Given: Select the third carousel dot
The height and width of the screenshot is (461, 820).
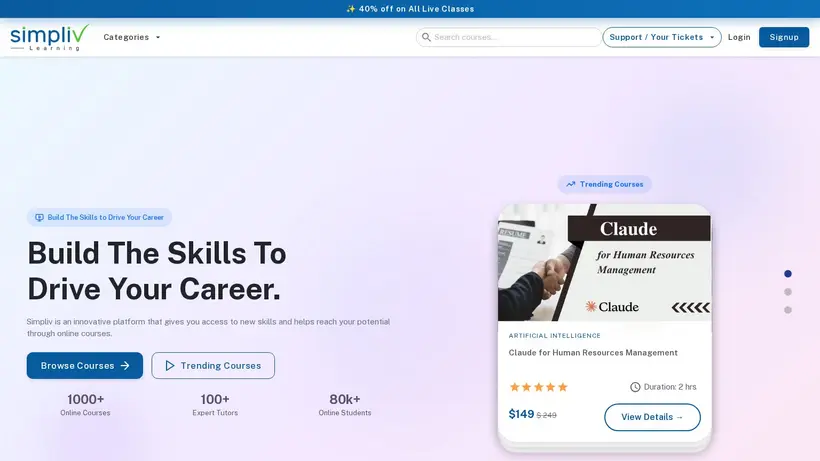Looking at the screenshot, I should coord(788,310).
